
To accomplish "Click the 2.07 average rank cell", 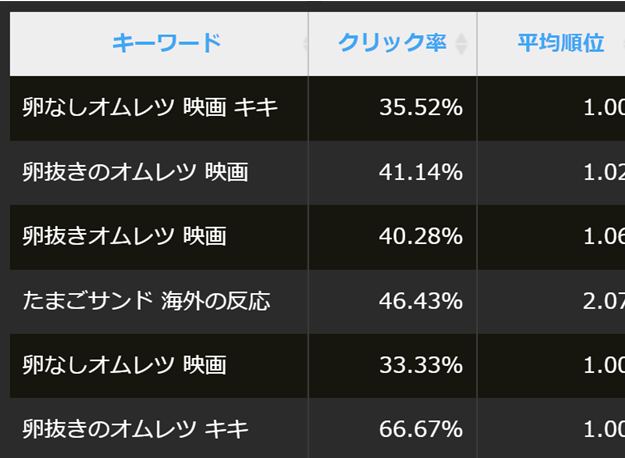I will pyautogui.click(x=551, y=301).
